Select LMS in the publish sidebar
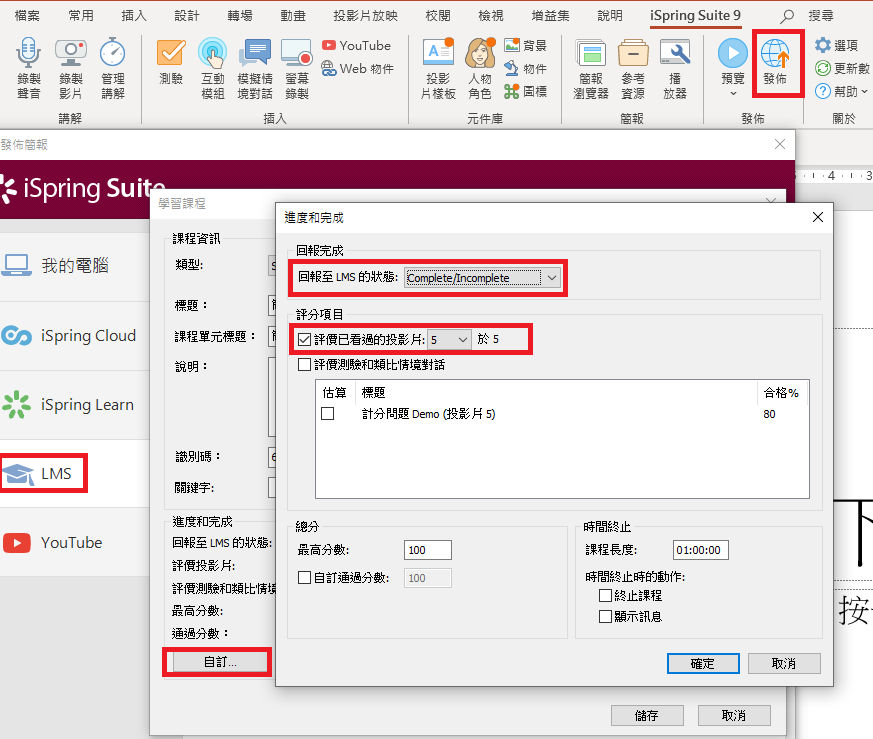The height and width of the screenshot is (739, 873). 43,474
